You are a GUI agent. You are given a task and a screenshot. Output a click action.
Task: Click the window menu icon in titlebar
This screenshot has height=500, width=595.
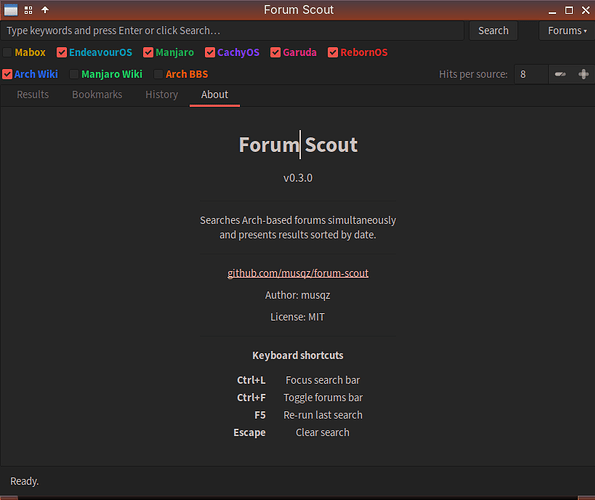coord(11,10)
